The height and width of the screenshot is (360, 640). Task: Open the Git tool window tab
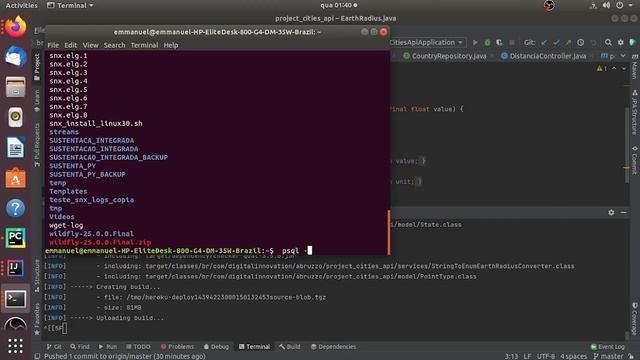[x=54, y=347]
